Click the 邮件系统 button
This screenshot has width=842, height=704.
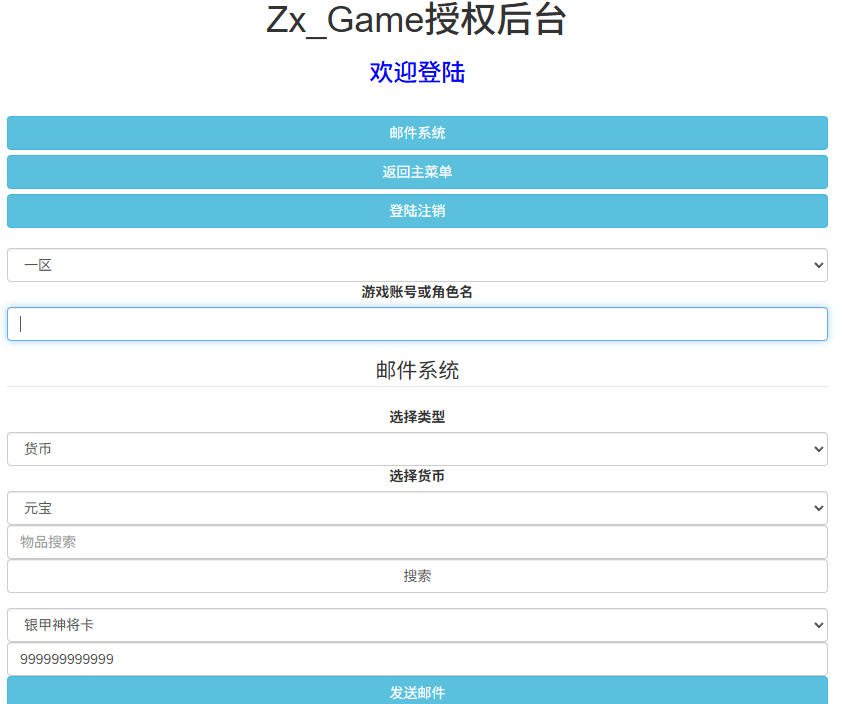tap(416, 132)
